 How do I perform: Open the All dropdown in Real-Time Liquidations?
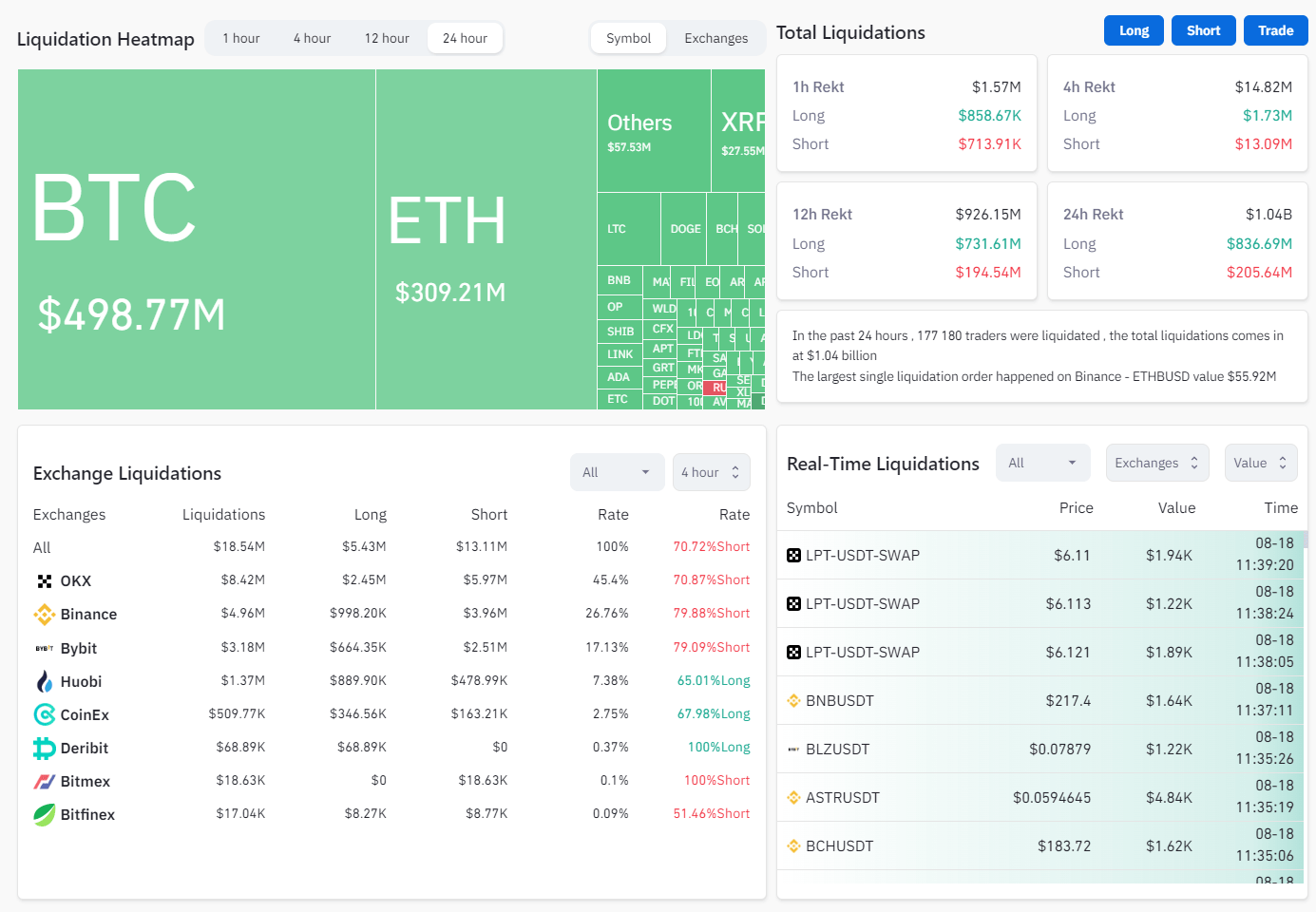(x=1042, y=463)
